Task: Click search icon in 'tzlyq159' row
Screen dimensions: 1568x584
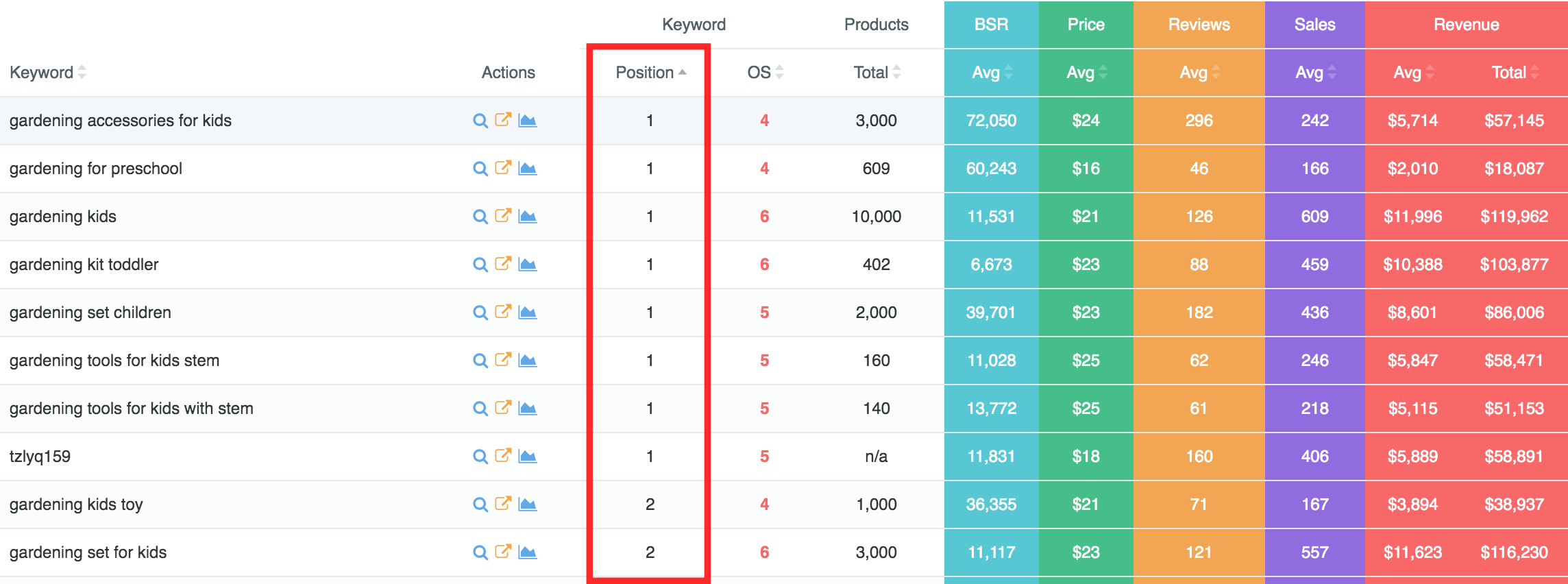Action: pos(480,457)
